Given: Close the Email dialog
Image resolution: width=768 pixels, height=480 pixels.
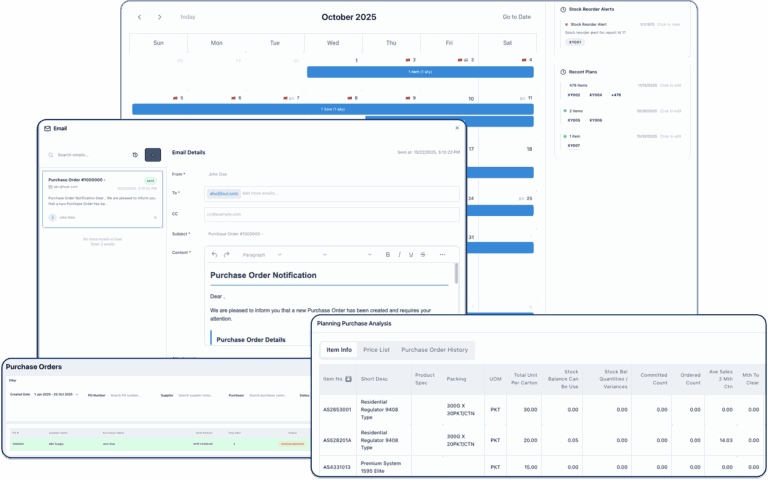Looking at the screenshot, I should tap(456, 128).
